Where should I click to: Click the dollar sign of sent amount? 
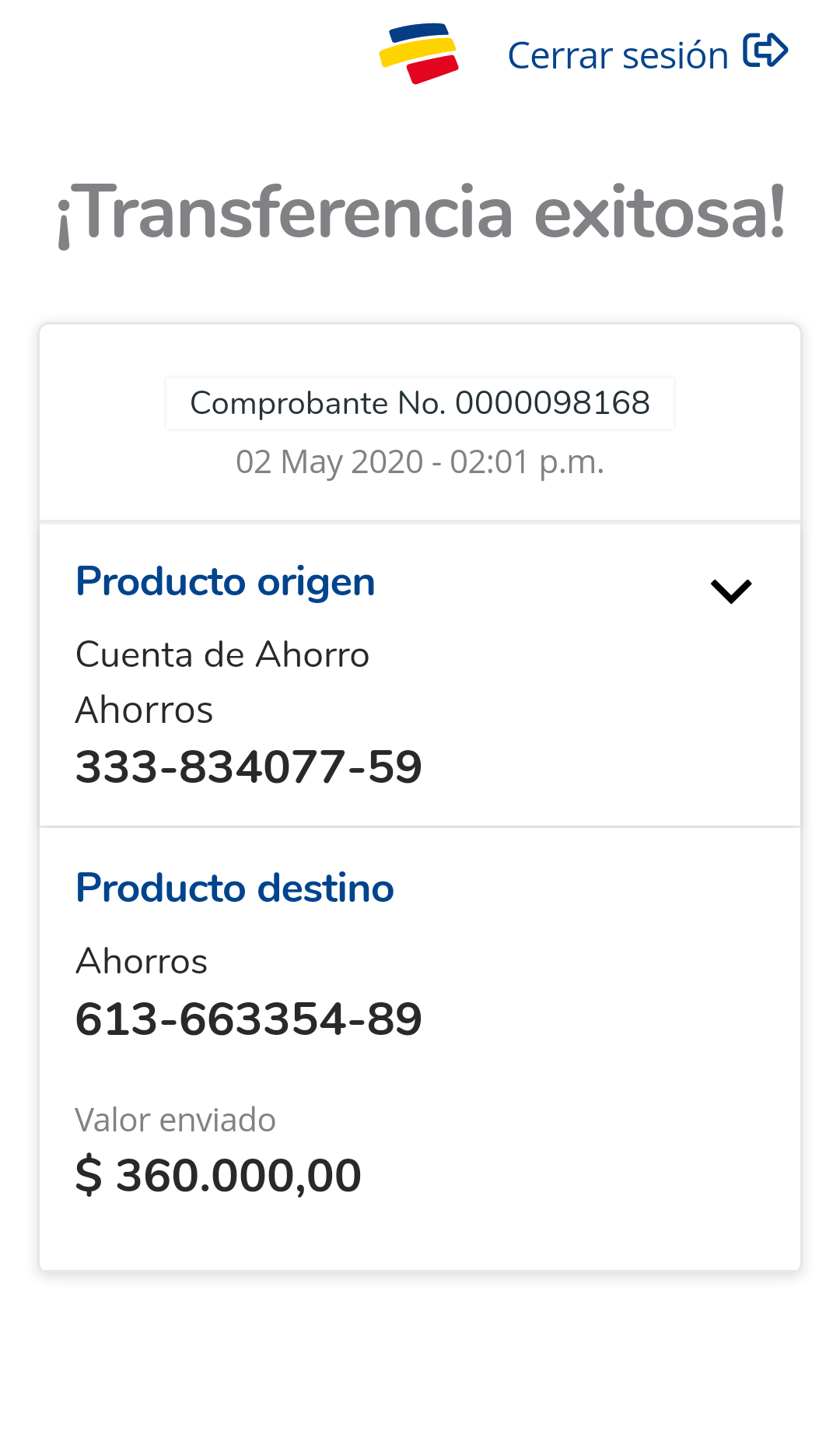point(89,1176)
